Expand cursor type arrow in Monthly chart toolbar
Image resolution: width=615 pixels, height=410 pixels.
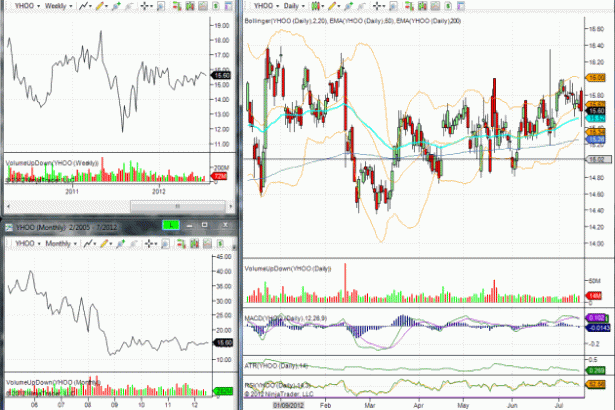pyautogui.click(x=156, y=244)
